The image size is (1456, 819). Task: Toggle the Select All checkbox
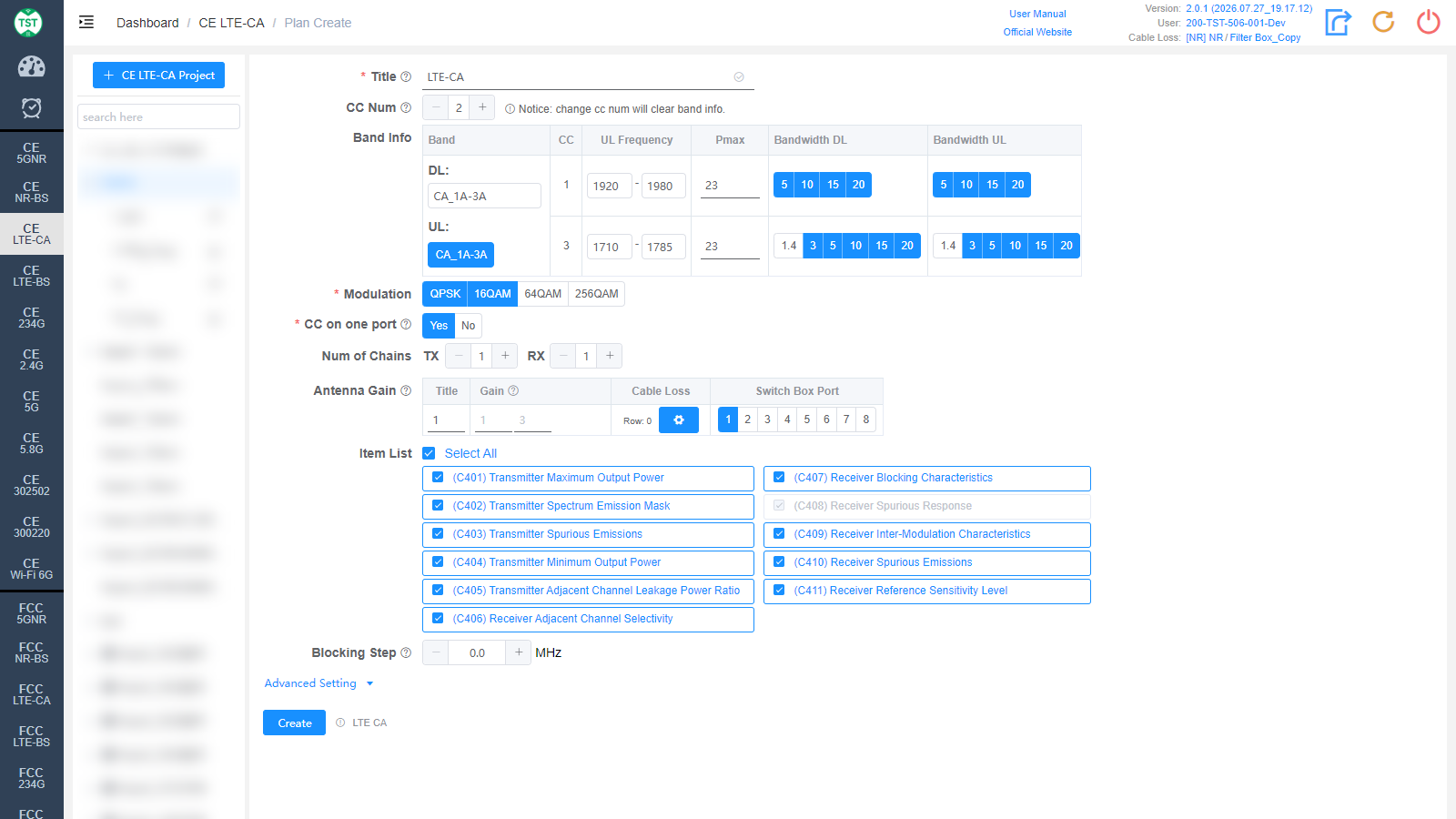429,453
